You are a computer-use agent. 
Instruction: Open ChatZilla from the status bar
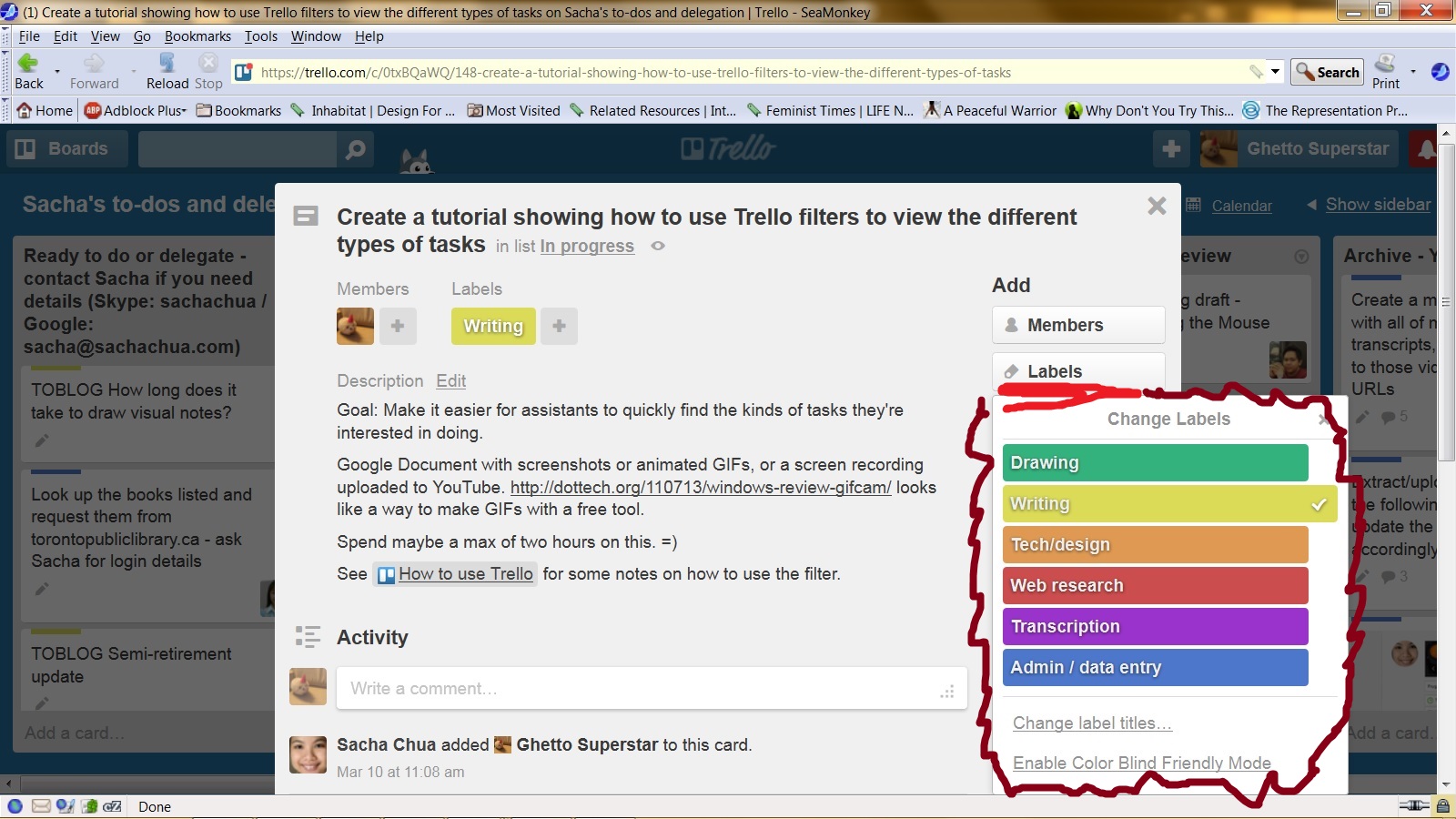(112, 806)
